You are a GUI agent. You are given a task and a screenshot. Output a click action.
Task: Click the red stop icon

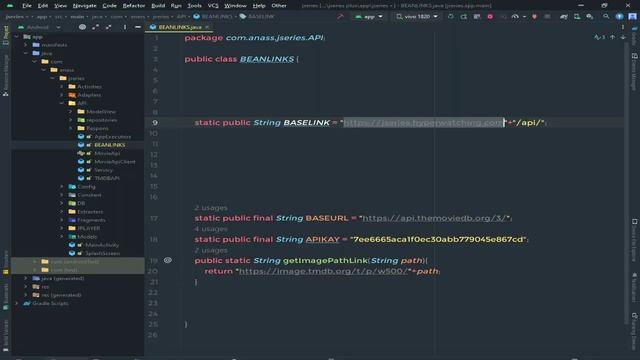click(x=534, y=17)
